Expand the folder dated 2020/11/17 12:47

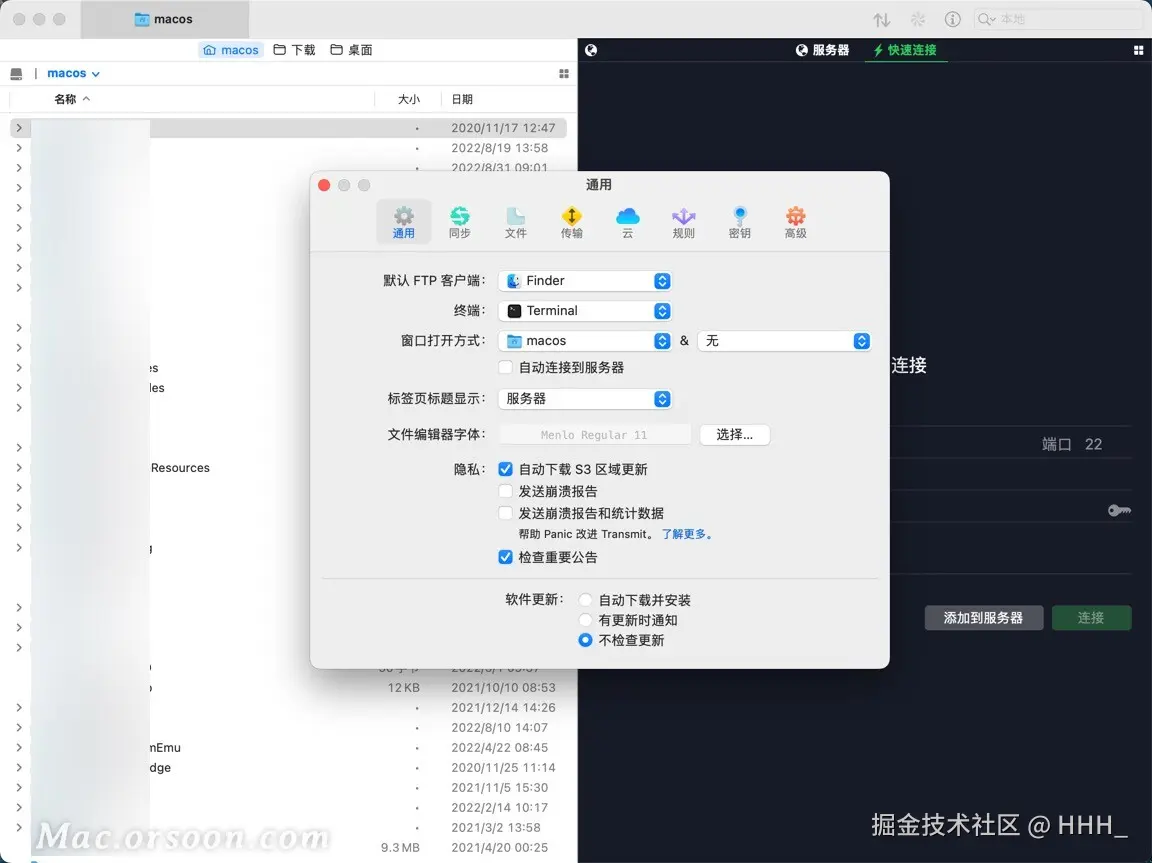pos(19,128)
